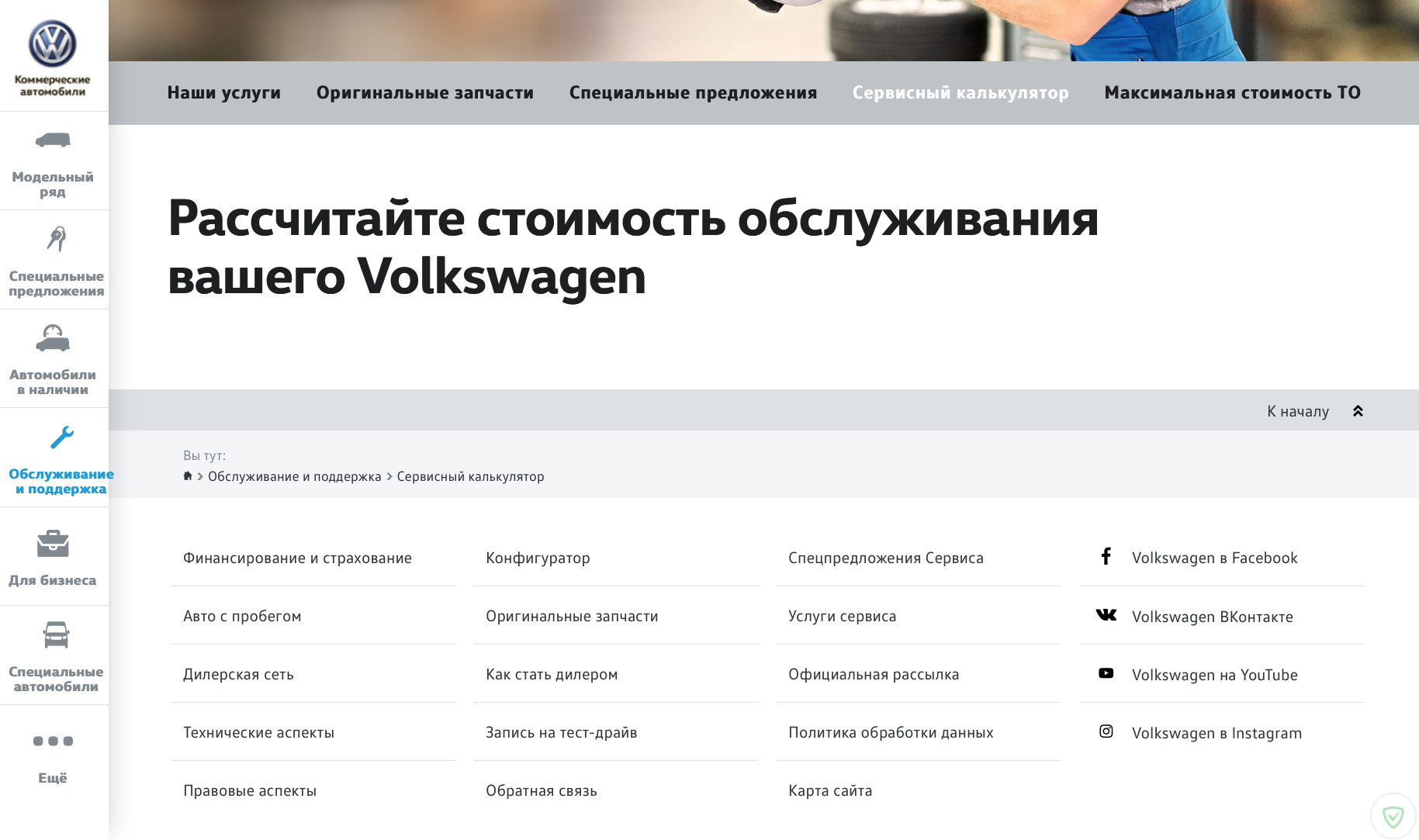Click the home icon in breadcrumbs
The image size is (1419, 840).
coord(188,475)
